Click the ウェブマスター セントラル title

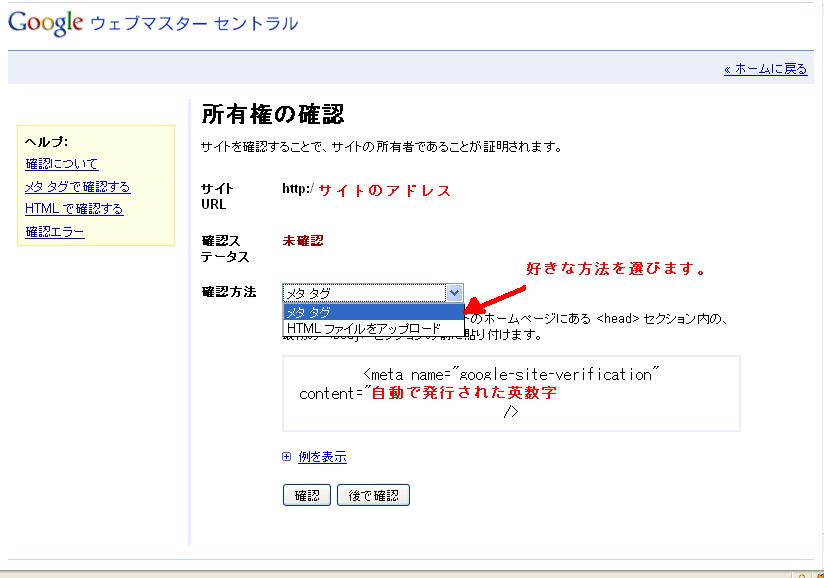pyautogui.click(x=194, y=23)
